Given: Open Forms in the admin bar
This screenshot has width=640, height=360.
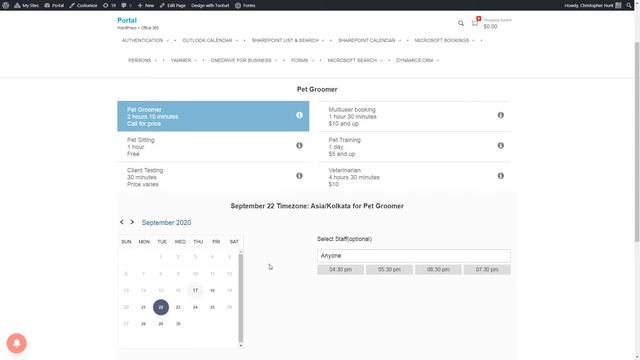Looking at the screenshot, I should (245, 5).
